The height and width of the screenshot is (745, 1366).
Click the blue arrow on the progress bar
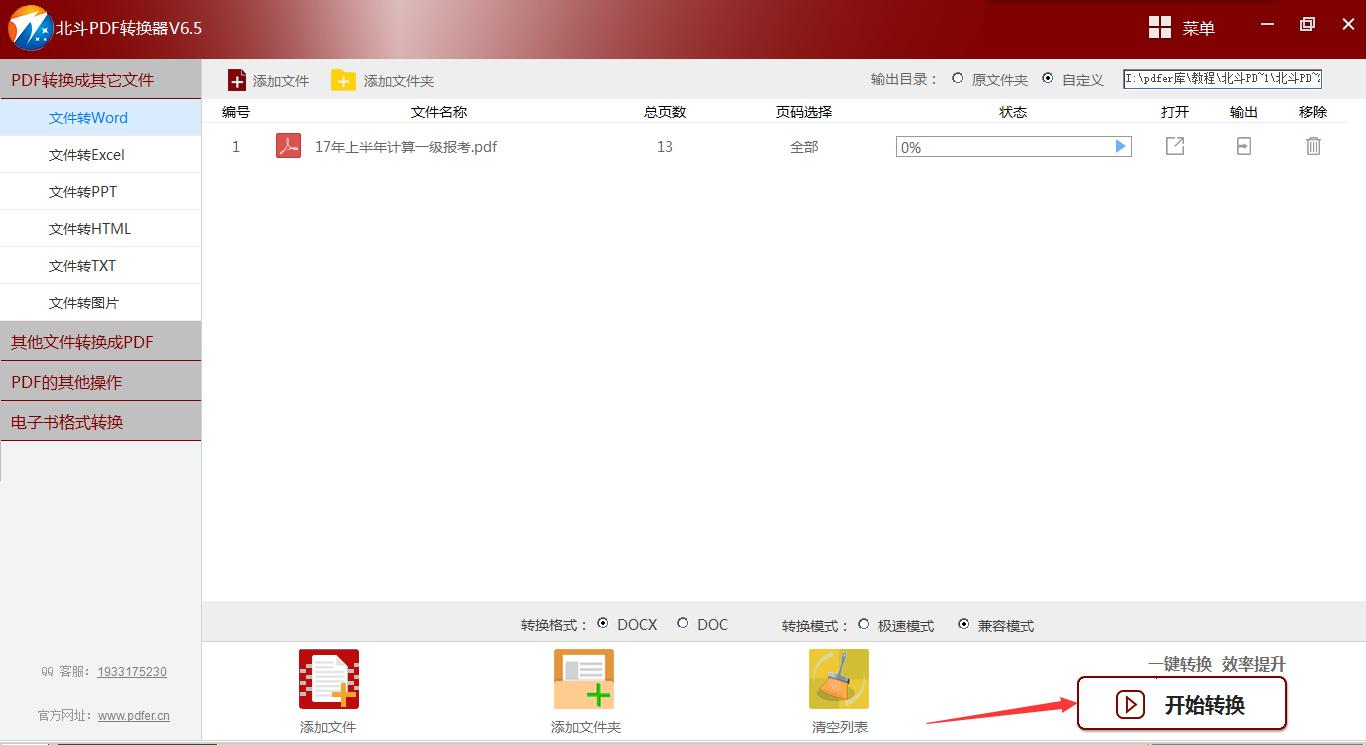click(x=1120, y=146)
